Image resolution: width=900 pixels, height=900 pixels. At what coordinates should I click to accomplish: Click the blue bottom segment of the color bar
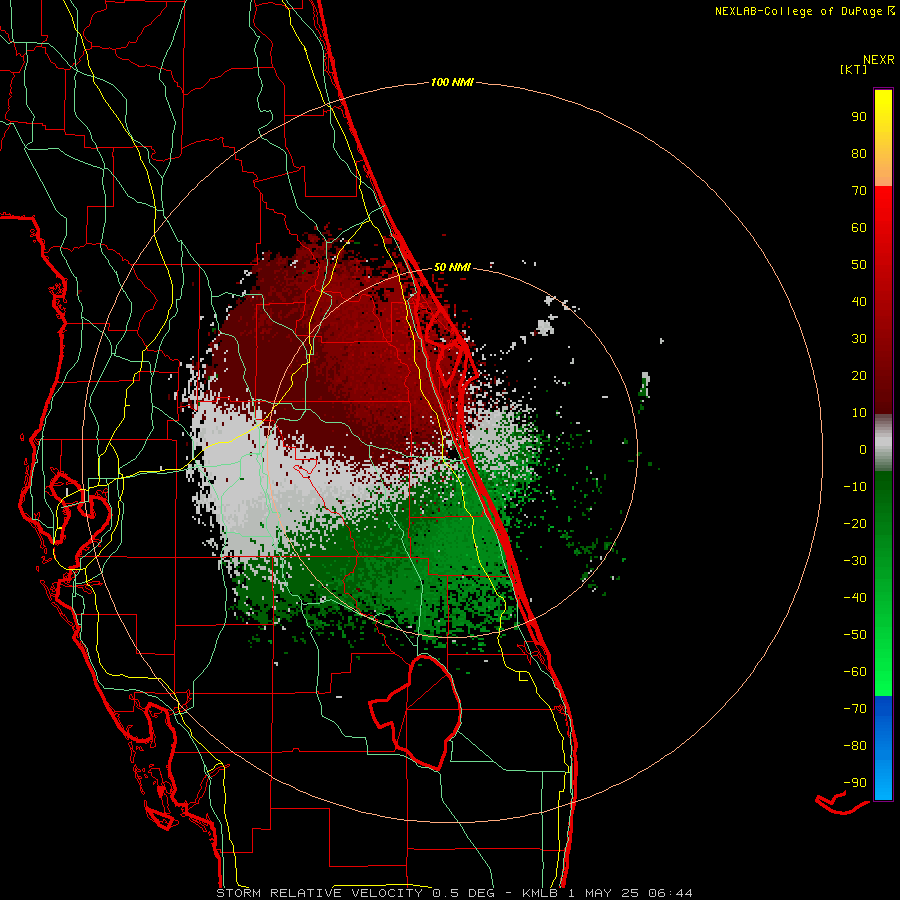(883, 748)
